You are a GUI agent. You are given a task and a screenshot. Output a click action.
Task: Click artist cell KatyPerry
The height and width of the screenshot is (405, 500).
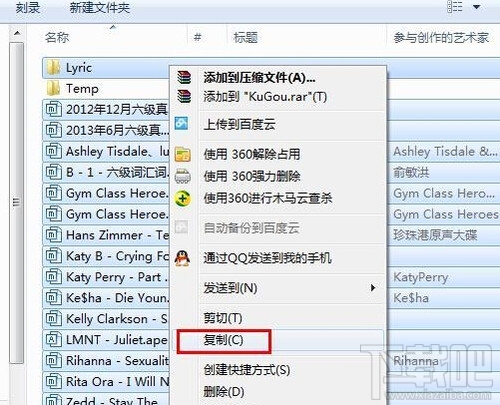coord(421,277)
